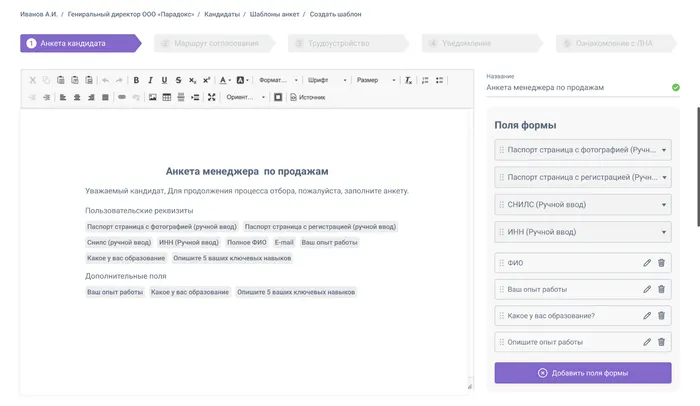This screenshot has width=700, height=406.
Task: Center align the text
Action: [76, 97]
